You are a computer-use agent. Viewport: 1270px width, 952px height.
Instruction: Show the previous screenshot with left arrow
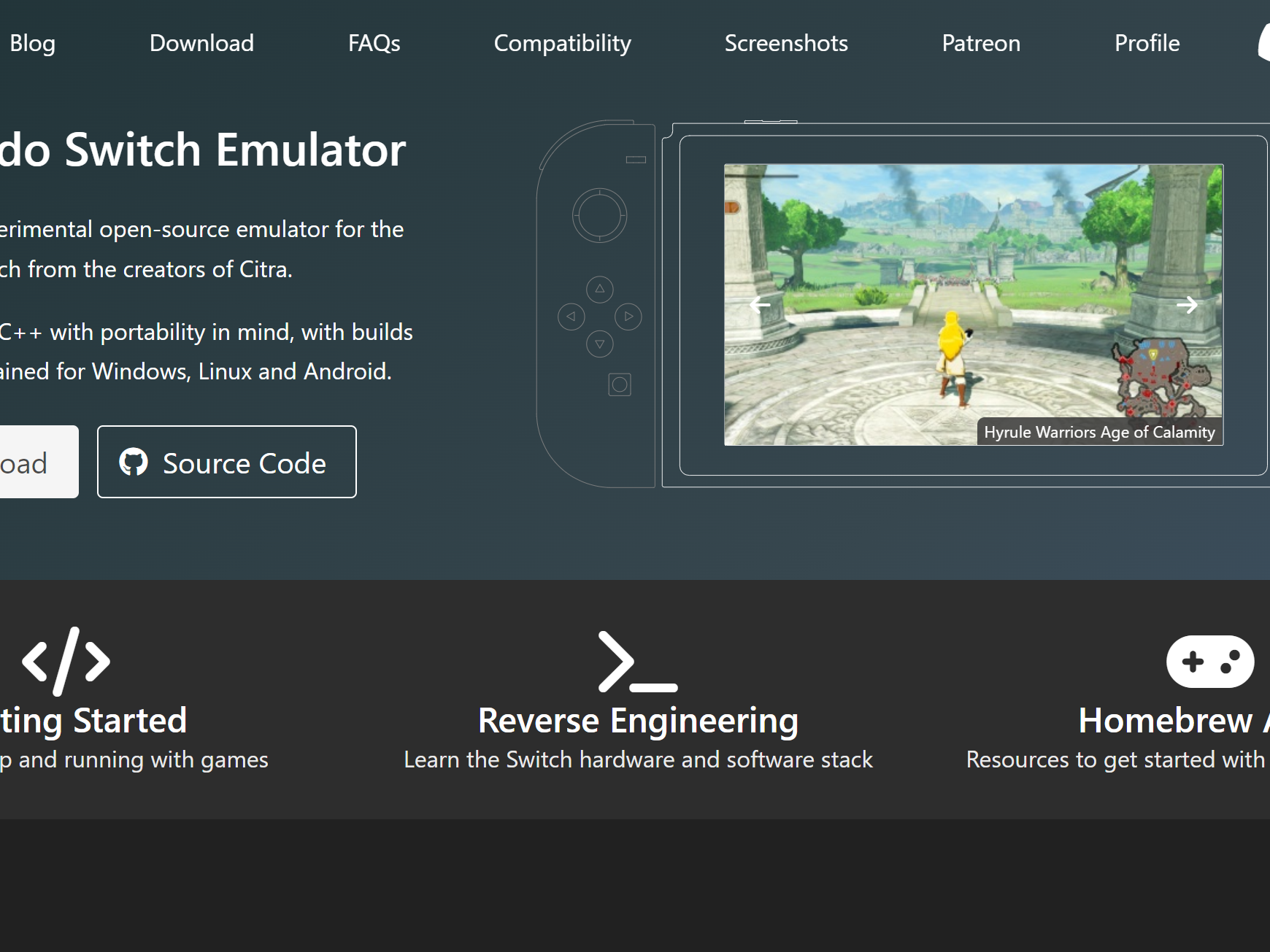pos(761,304)
